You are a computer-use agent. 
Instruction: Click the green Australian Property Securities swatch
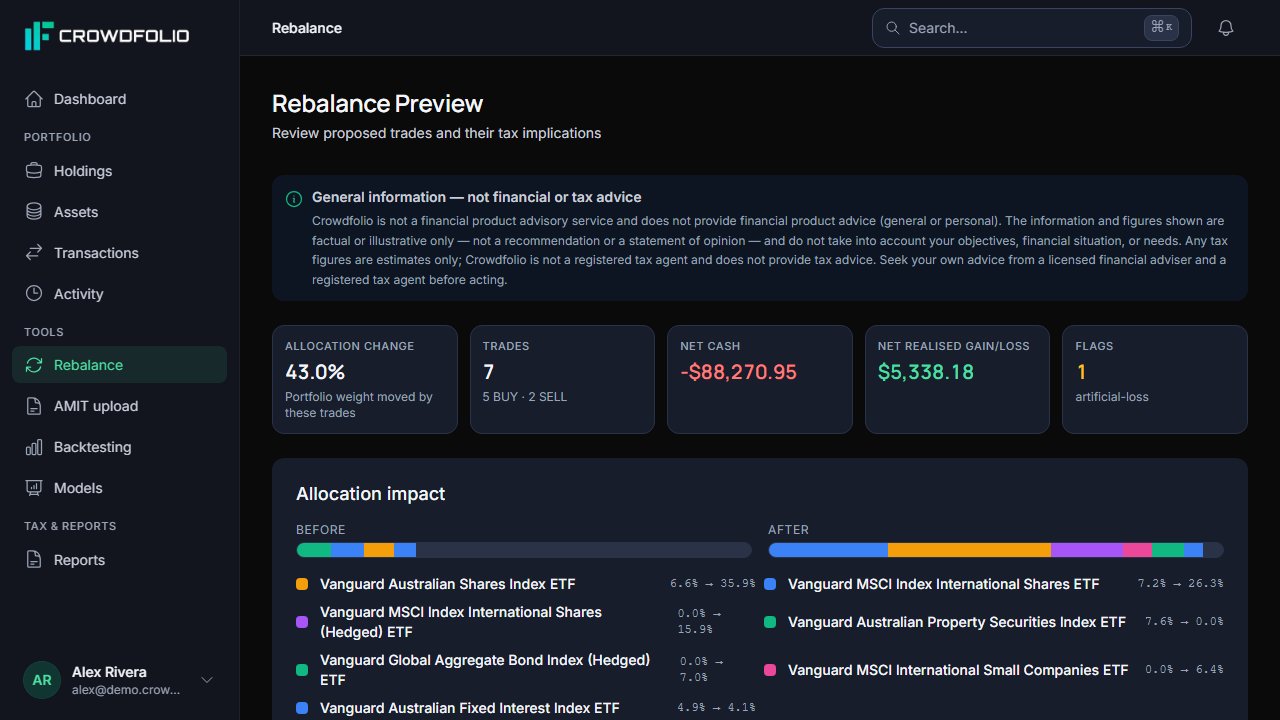point(770,622)
